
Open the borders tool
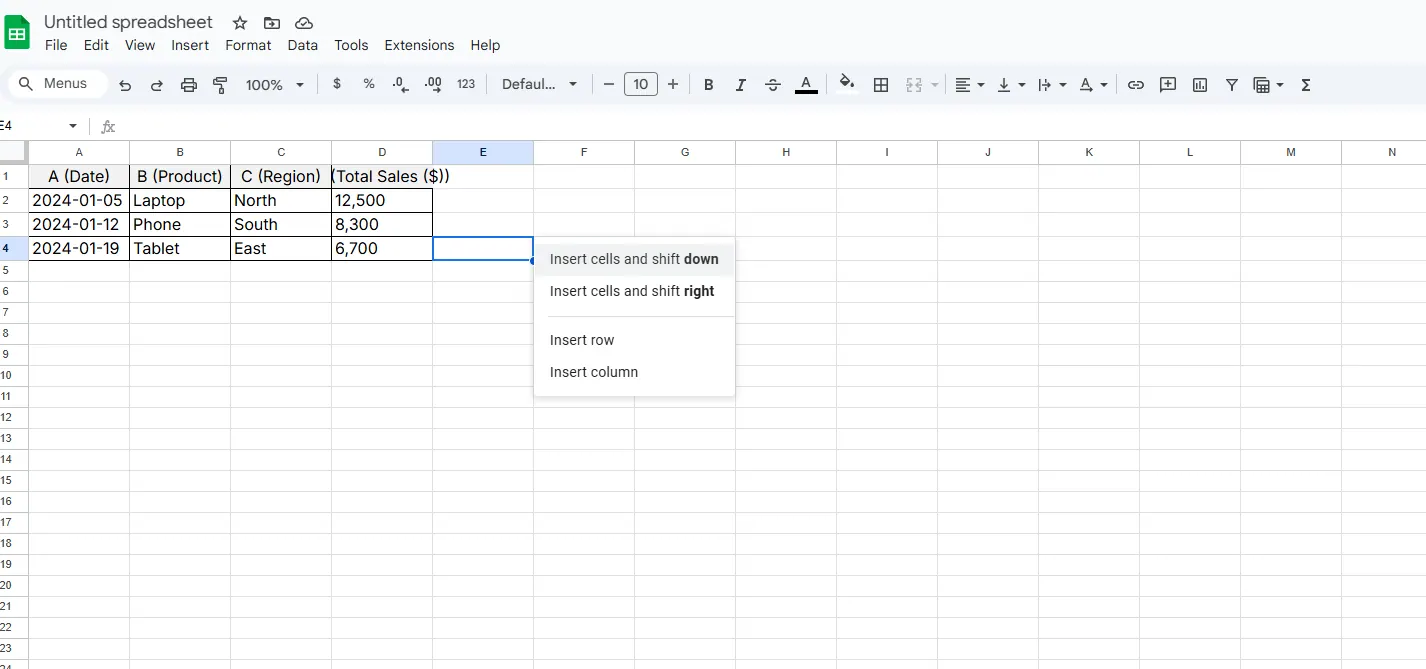click(881, 85)
